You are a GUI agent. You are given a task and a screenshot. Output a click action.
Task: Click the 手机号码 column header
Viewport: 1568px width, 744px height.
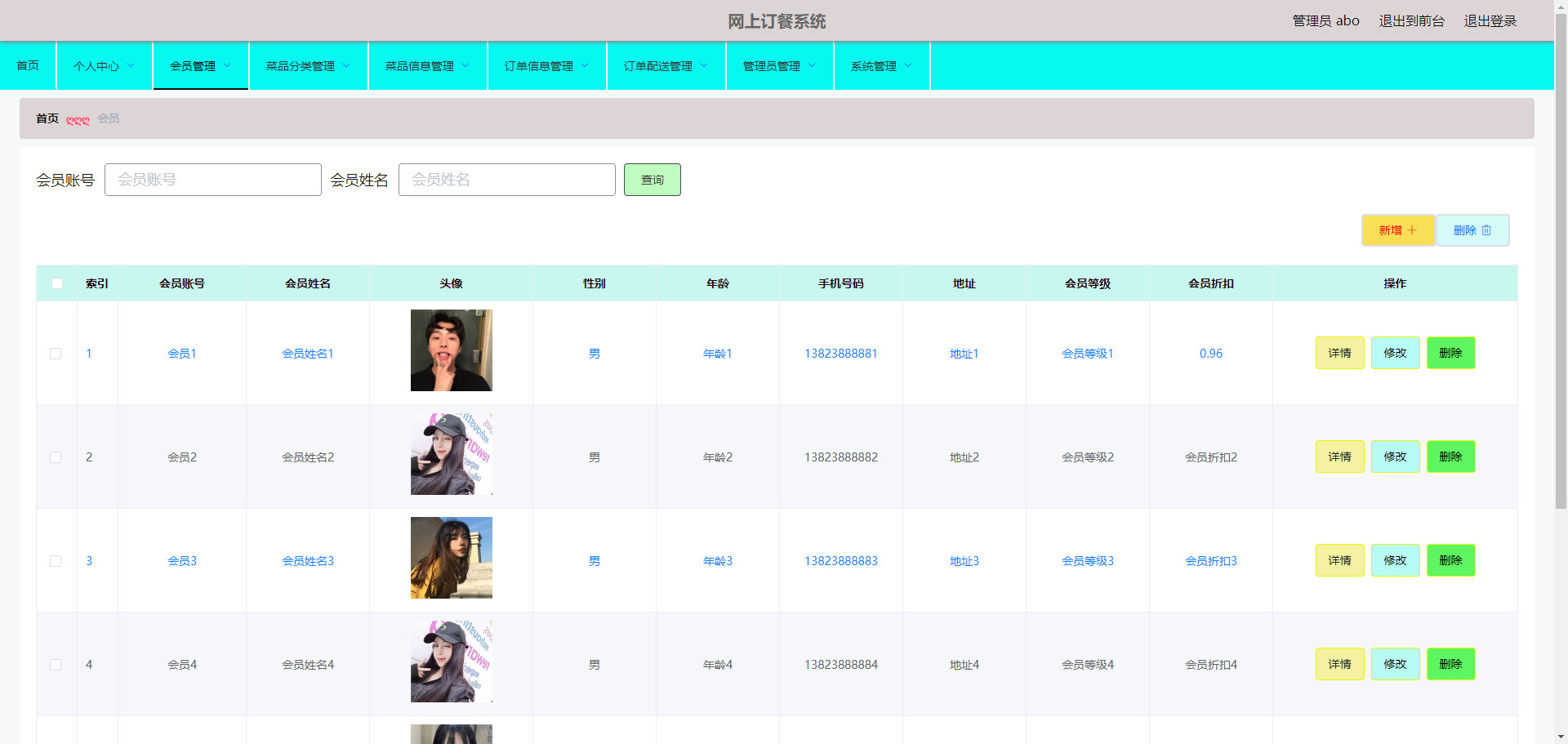click(x=841, y=283)
